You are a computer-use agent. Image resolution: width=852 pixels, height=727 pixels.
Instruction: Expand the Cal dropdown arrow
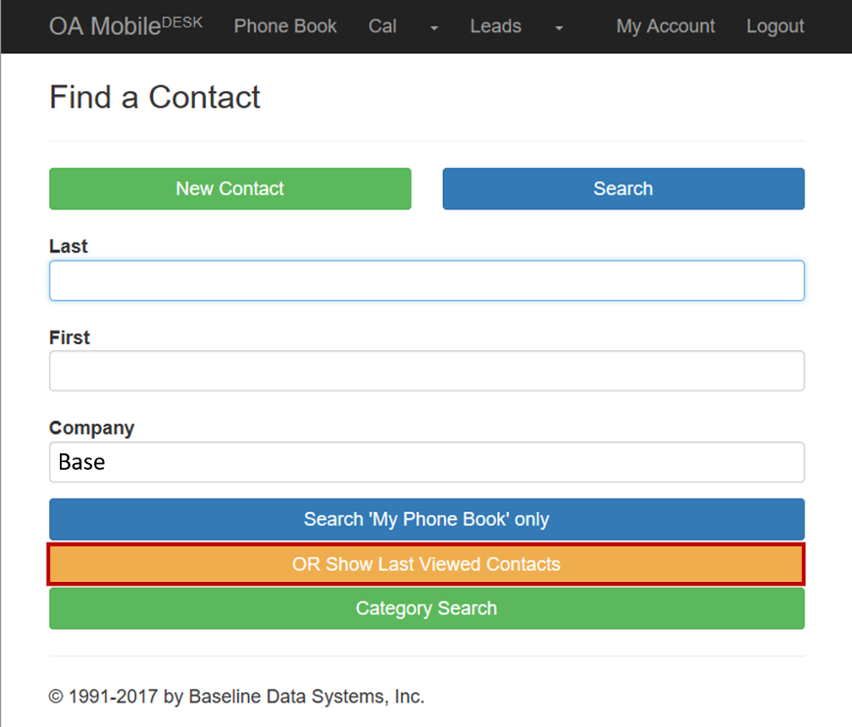(434, 28)
